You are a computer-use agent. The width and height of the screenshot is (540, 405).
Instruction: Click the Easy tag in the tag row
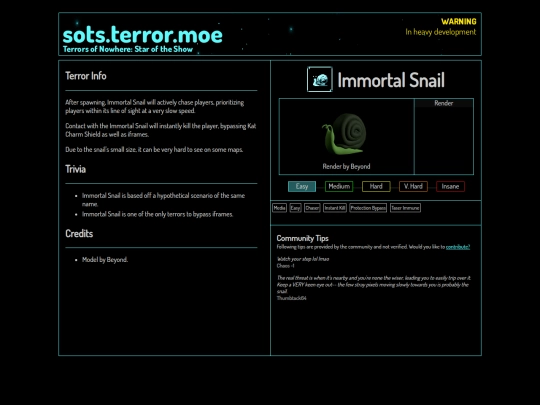pos(295,208)
